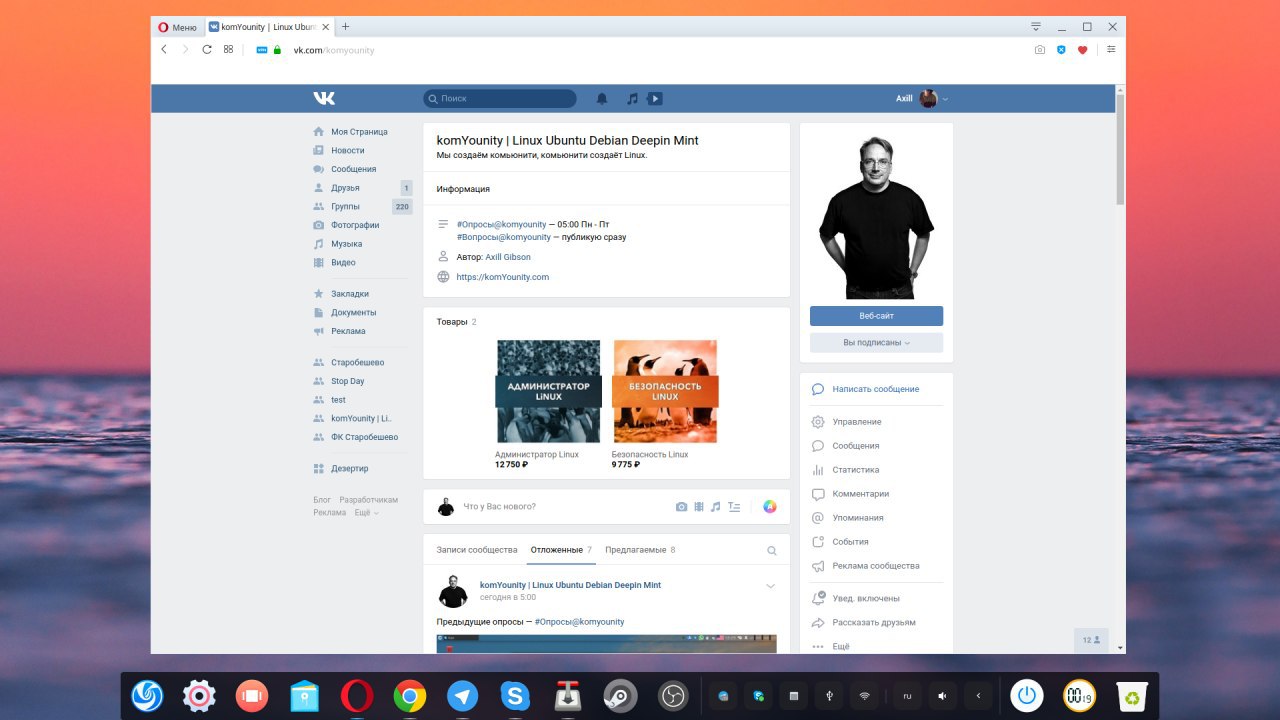1280x720 pixels.
Task: Open 'Управление' community settings
Action: click(857, 422)
